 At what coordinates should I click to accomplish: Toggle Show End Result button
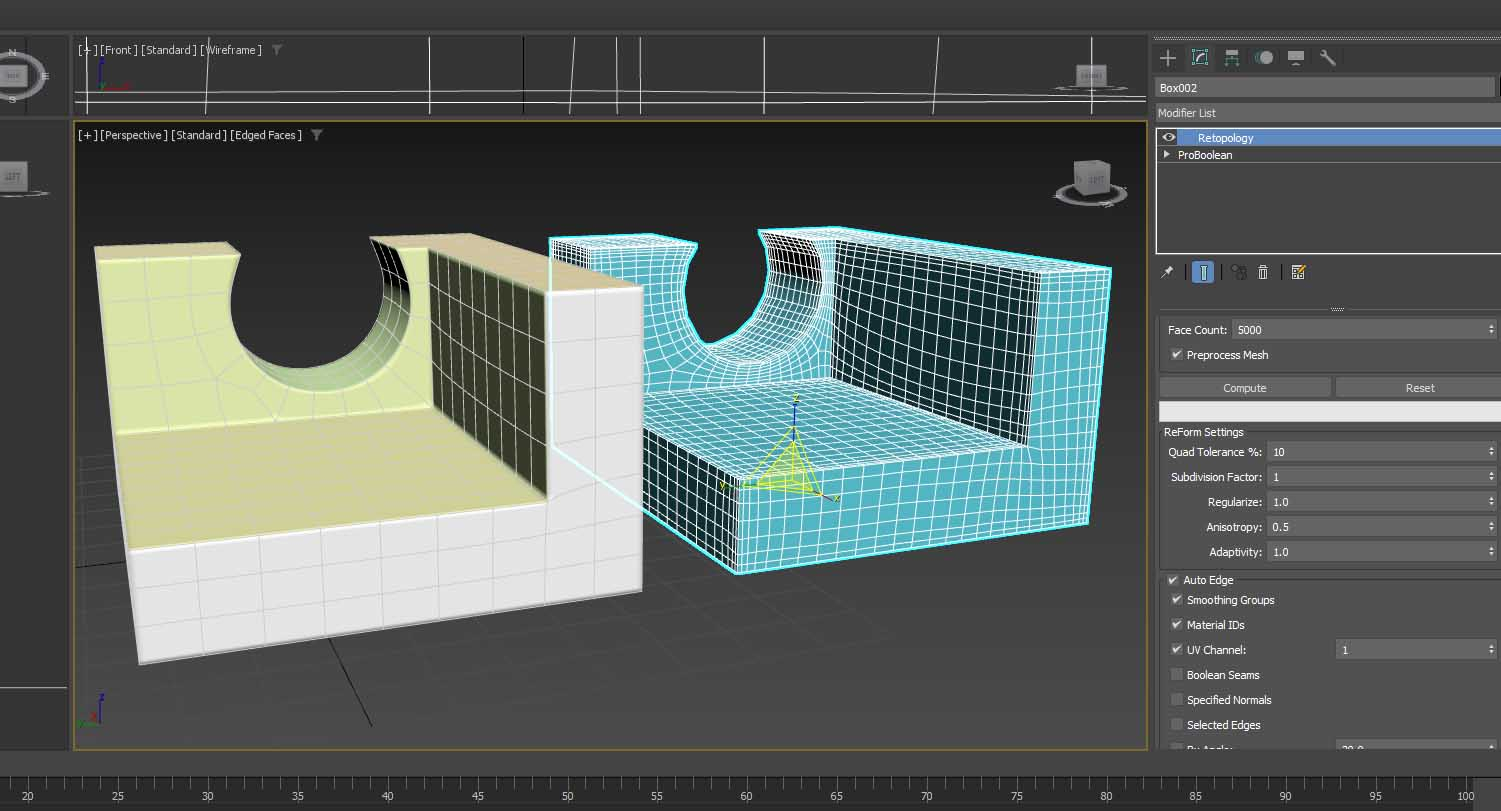pos(1203,272)
